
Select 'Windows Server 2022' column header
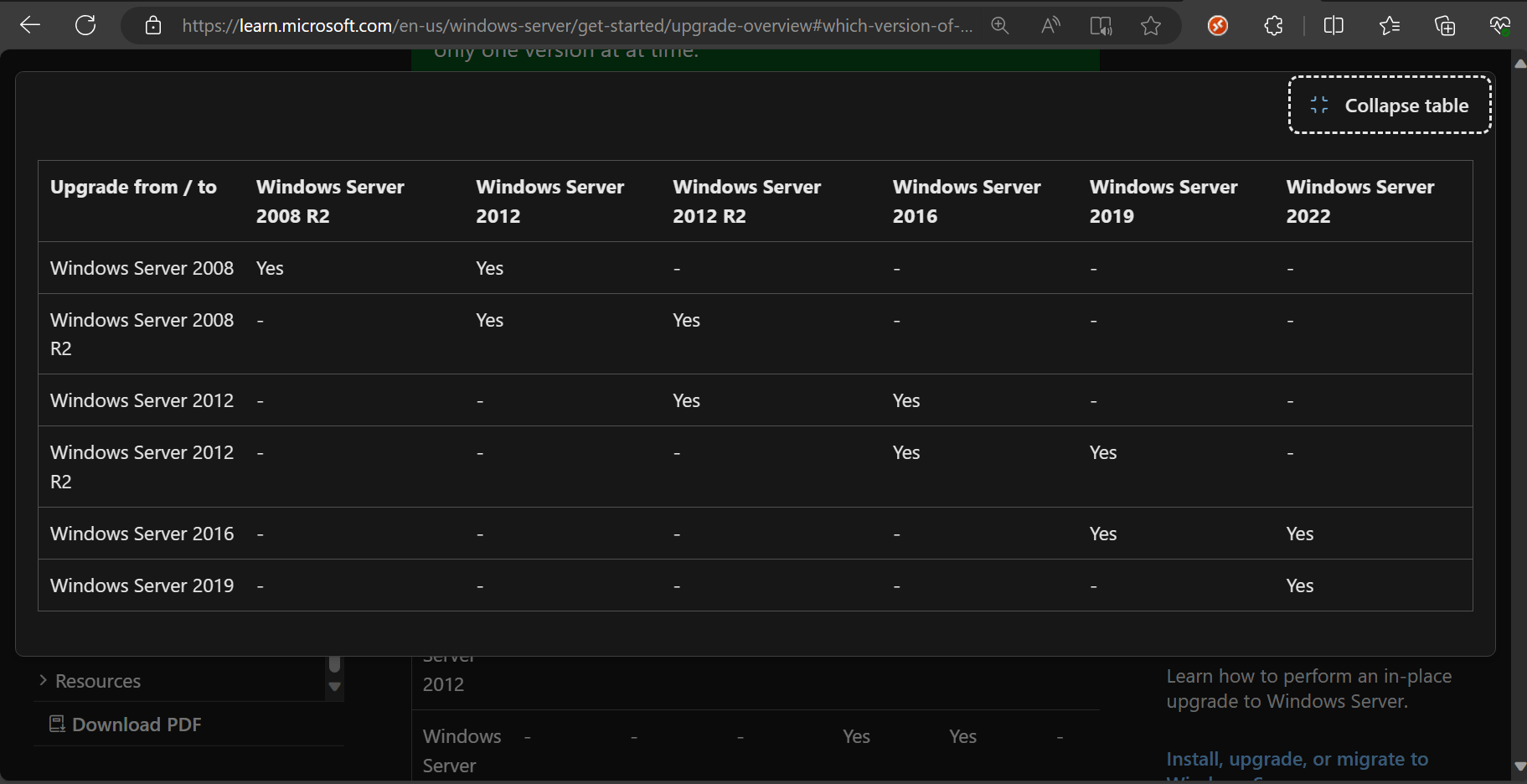pos(1360,201)
